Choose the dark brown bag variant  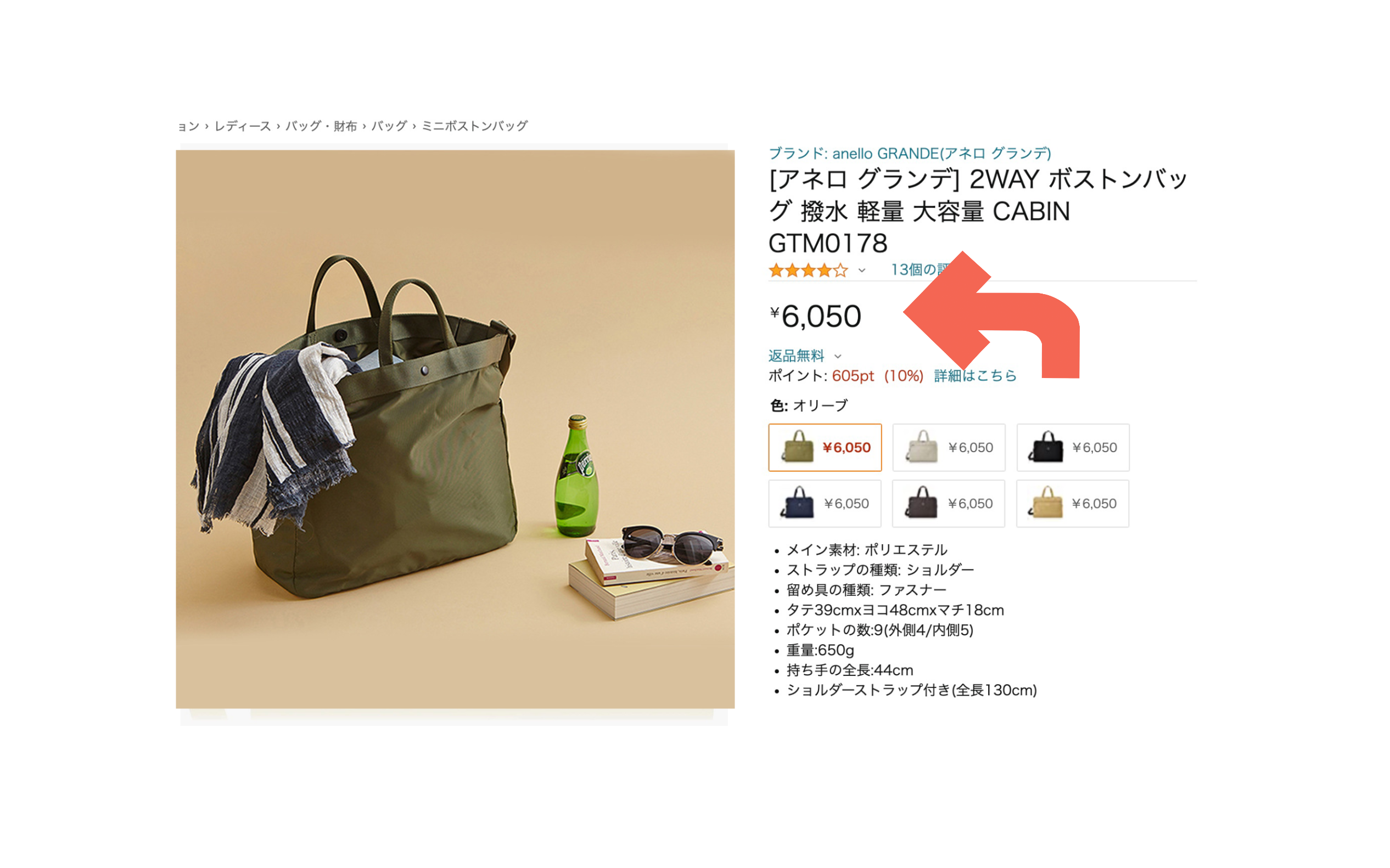coord(949,504)
